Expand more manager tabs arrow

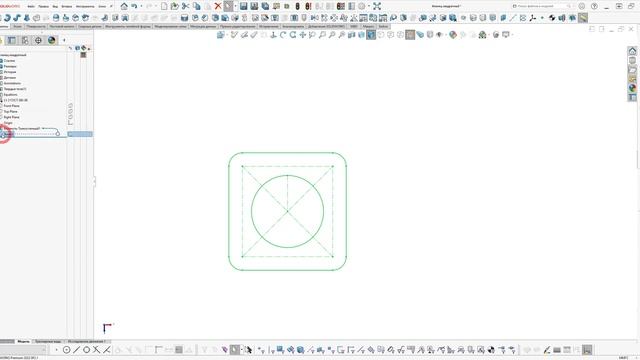tap(64, 40)
